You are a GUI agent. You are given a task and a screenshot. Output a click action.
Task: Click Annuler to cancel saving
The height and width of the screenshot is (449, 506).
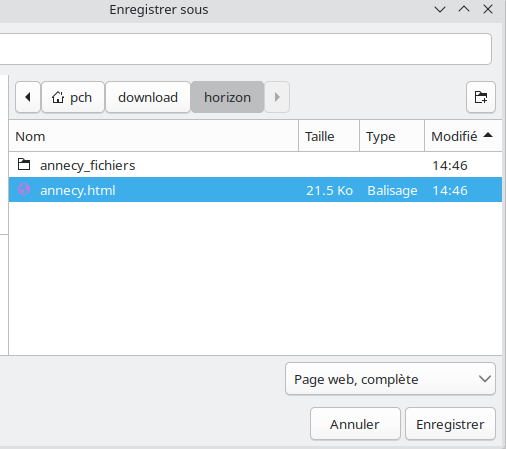click(355, 424)
